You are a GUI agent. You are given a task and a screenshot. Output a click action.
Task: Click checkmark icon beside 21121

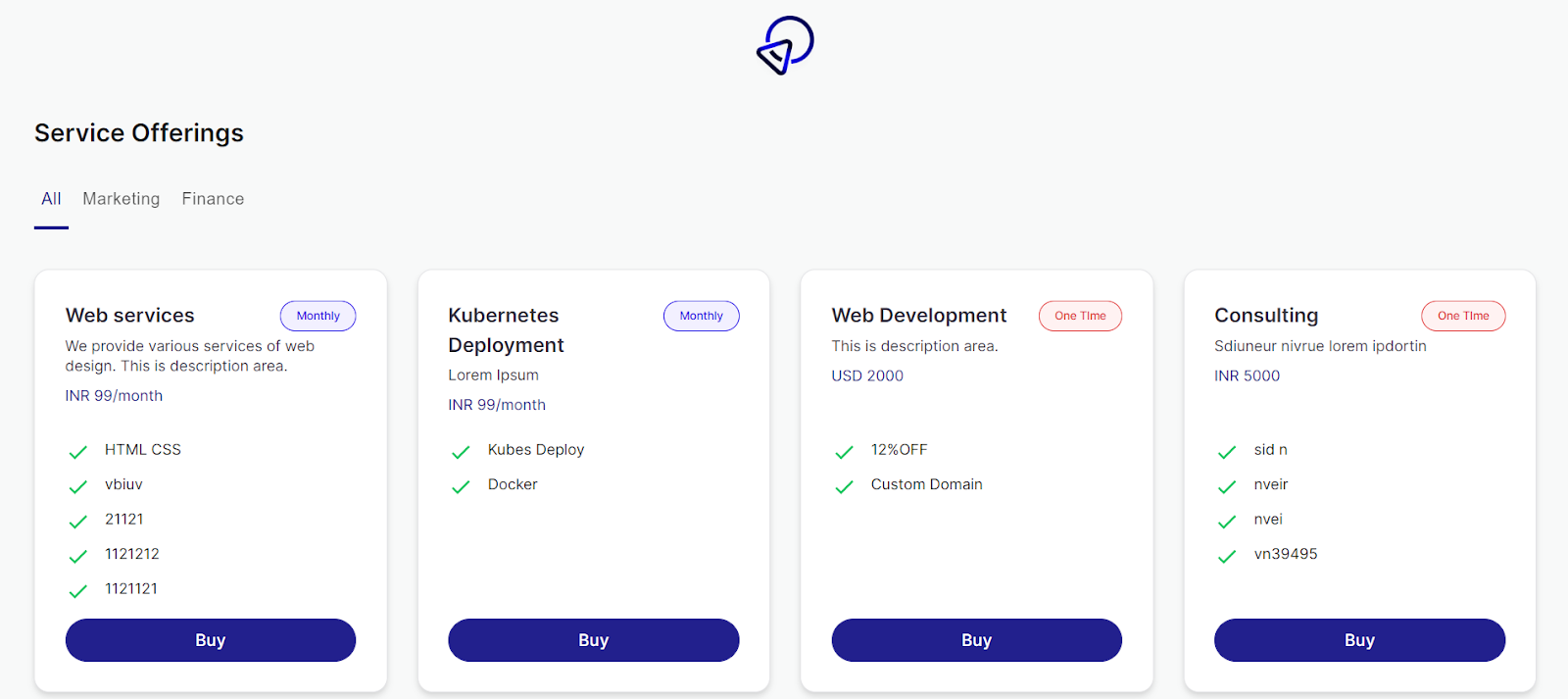[x=78, y=522]
